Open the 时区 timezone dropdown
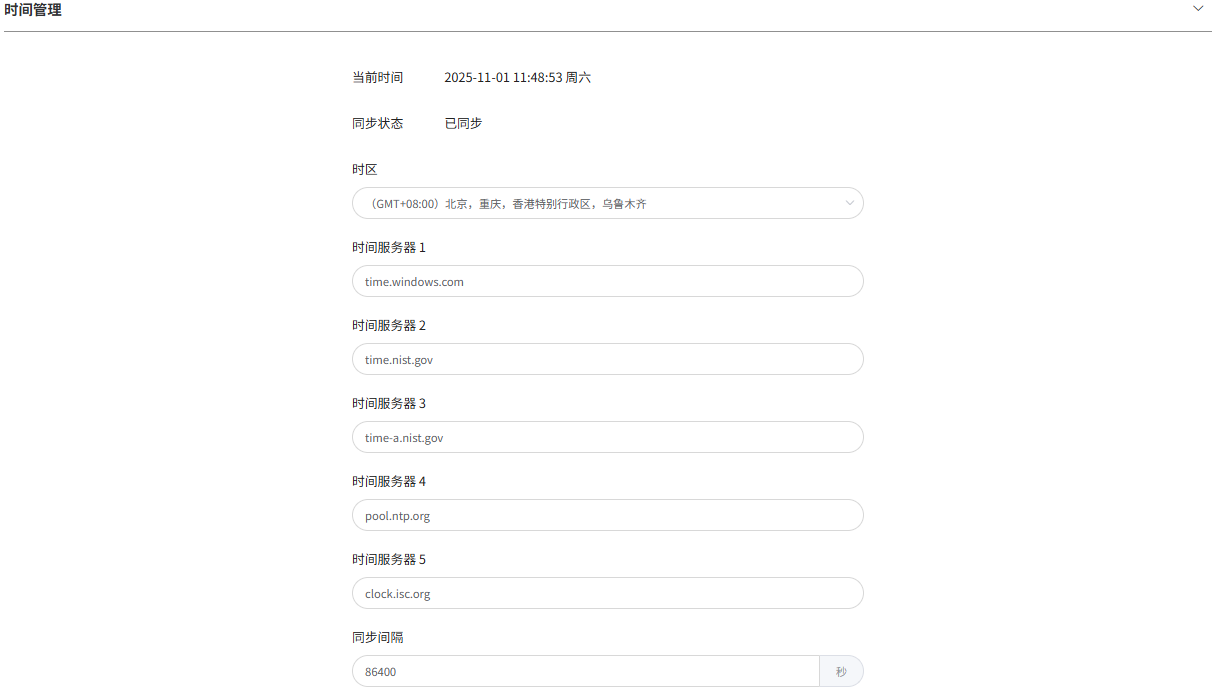The image size is (1213, 693). coord(600,203)
